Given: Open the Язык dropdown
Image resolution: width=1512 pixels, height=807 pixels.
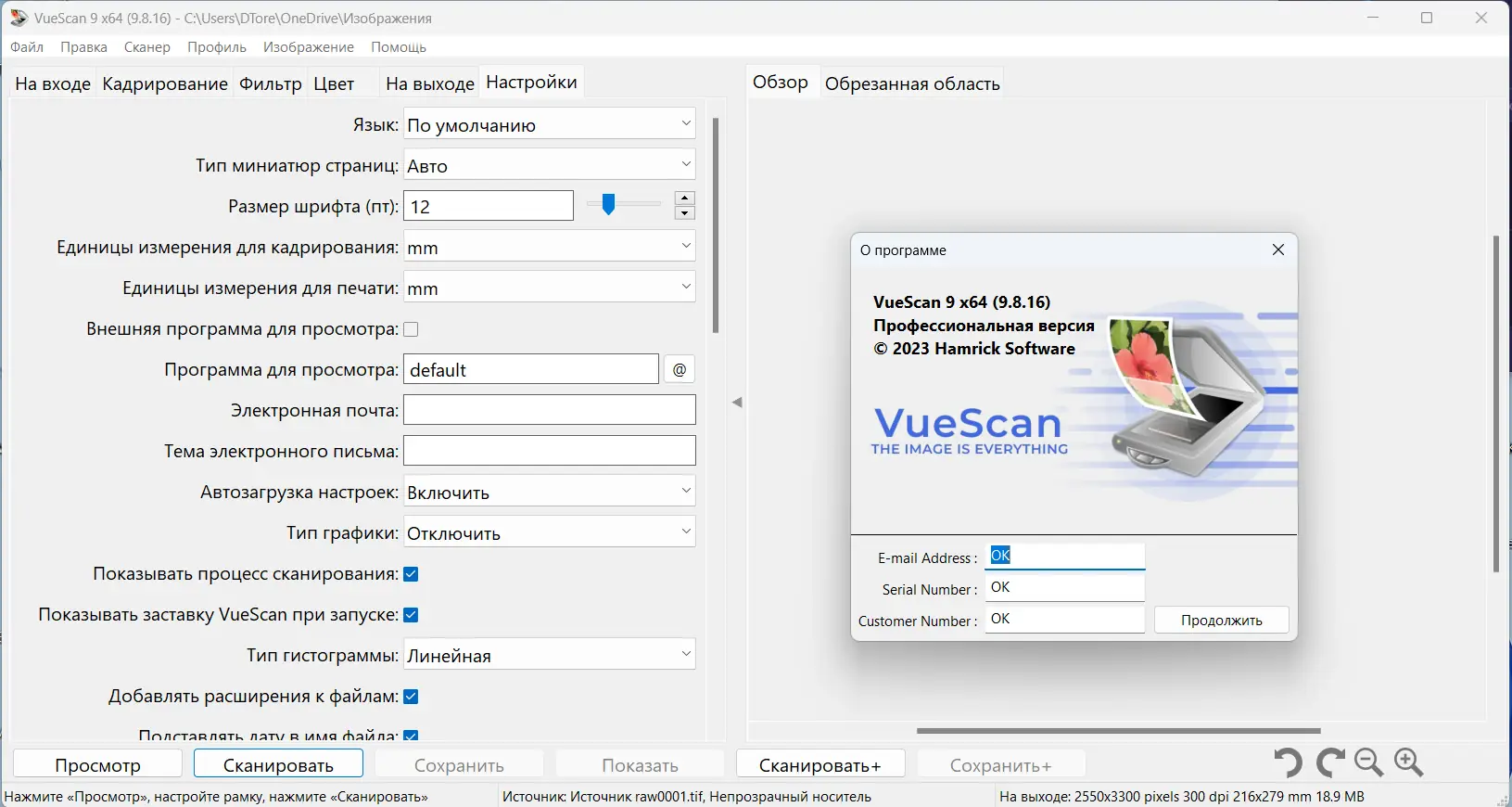Looking at the screenshot, I should (550, 124).
